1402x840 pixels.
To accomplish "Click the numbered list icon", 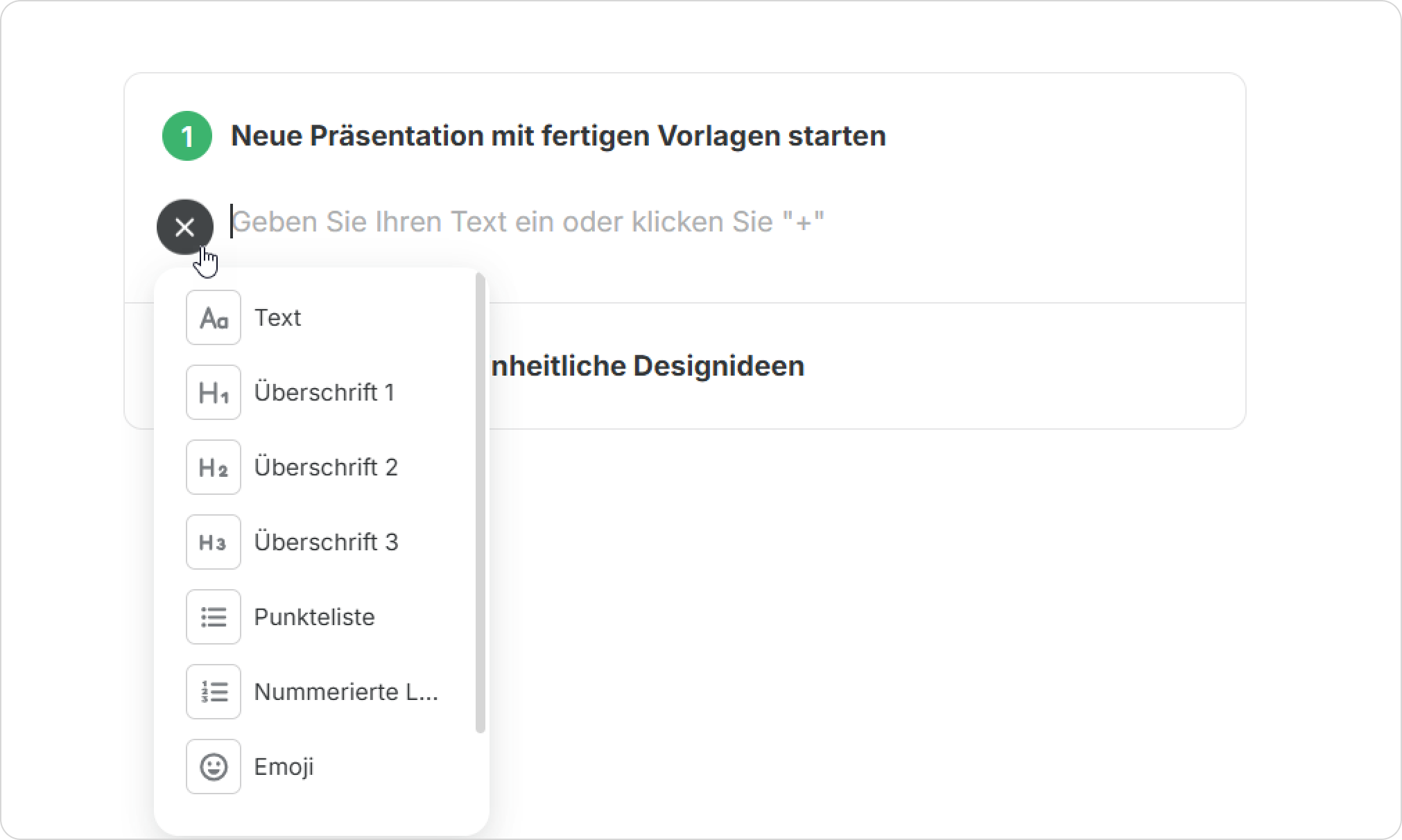I will click(x=214, y=692).
